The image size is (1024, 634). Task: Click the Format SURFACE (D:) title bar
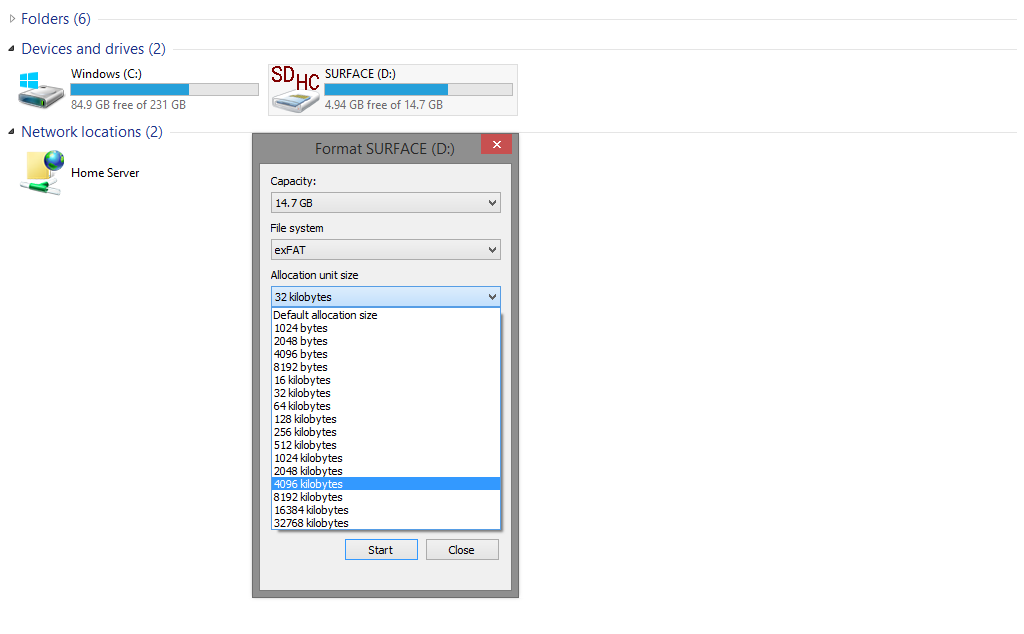[384, 149]
